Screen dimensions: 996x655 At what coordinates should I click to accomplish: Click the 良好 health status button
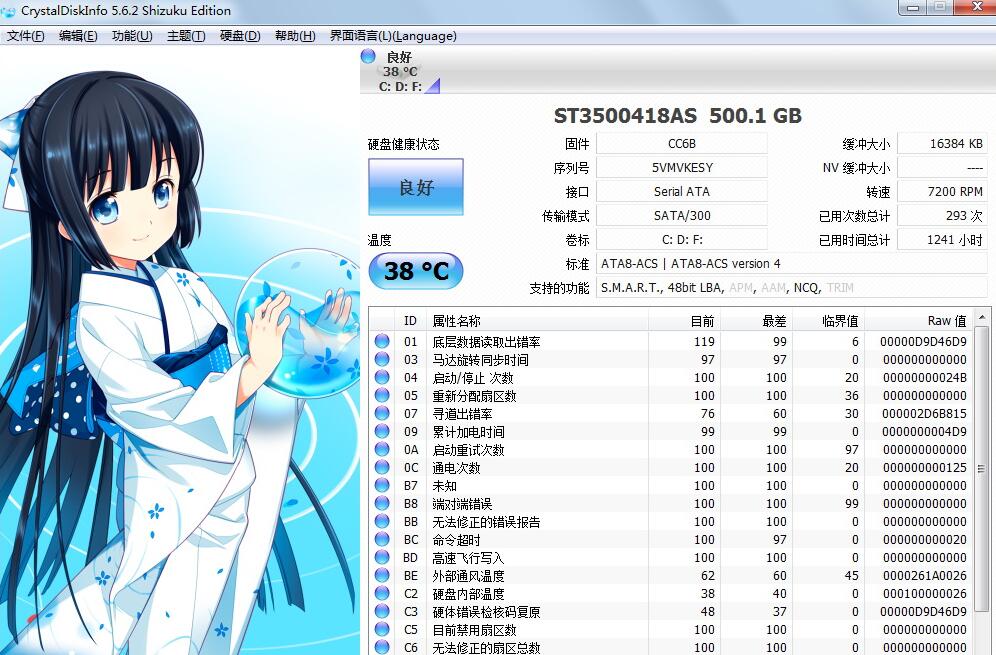416,187
